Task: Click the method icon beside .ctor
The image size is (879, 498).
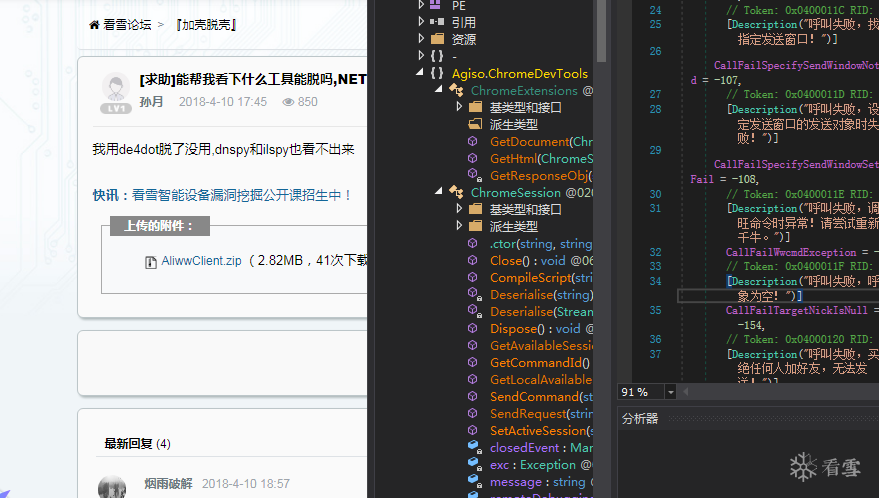Action: click(473, 243)
